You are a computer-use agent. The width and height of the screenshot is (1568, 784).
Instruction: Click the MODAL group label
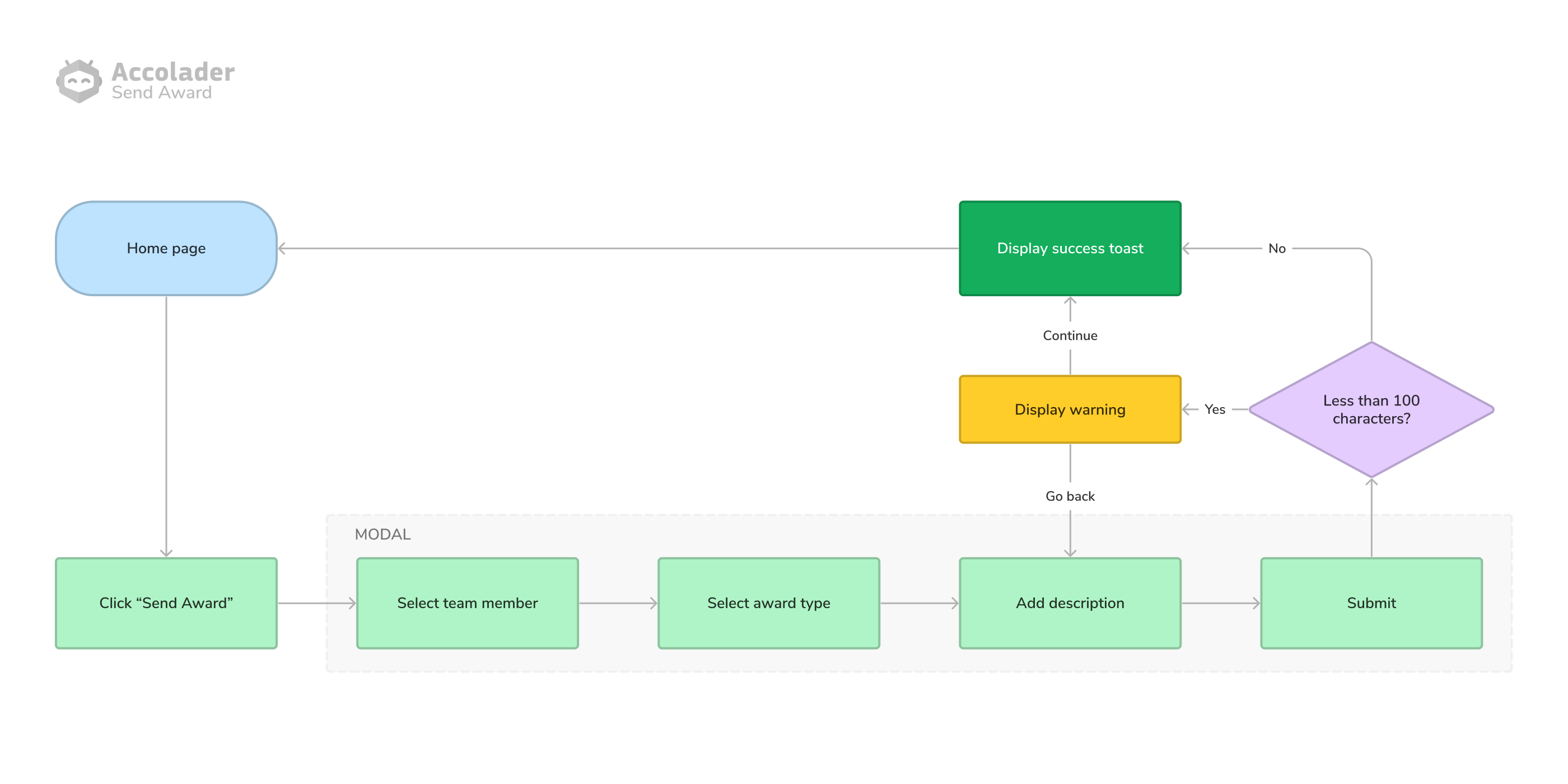tap(382, 534)
